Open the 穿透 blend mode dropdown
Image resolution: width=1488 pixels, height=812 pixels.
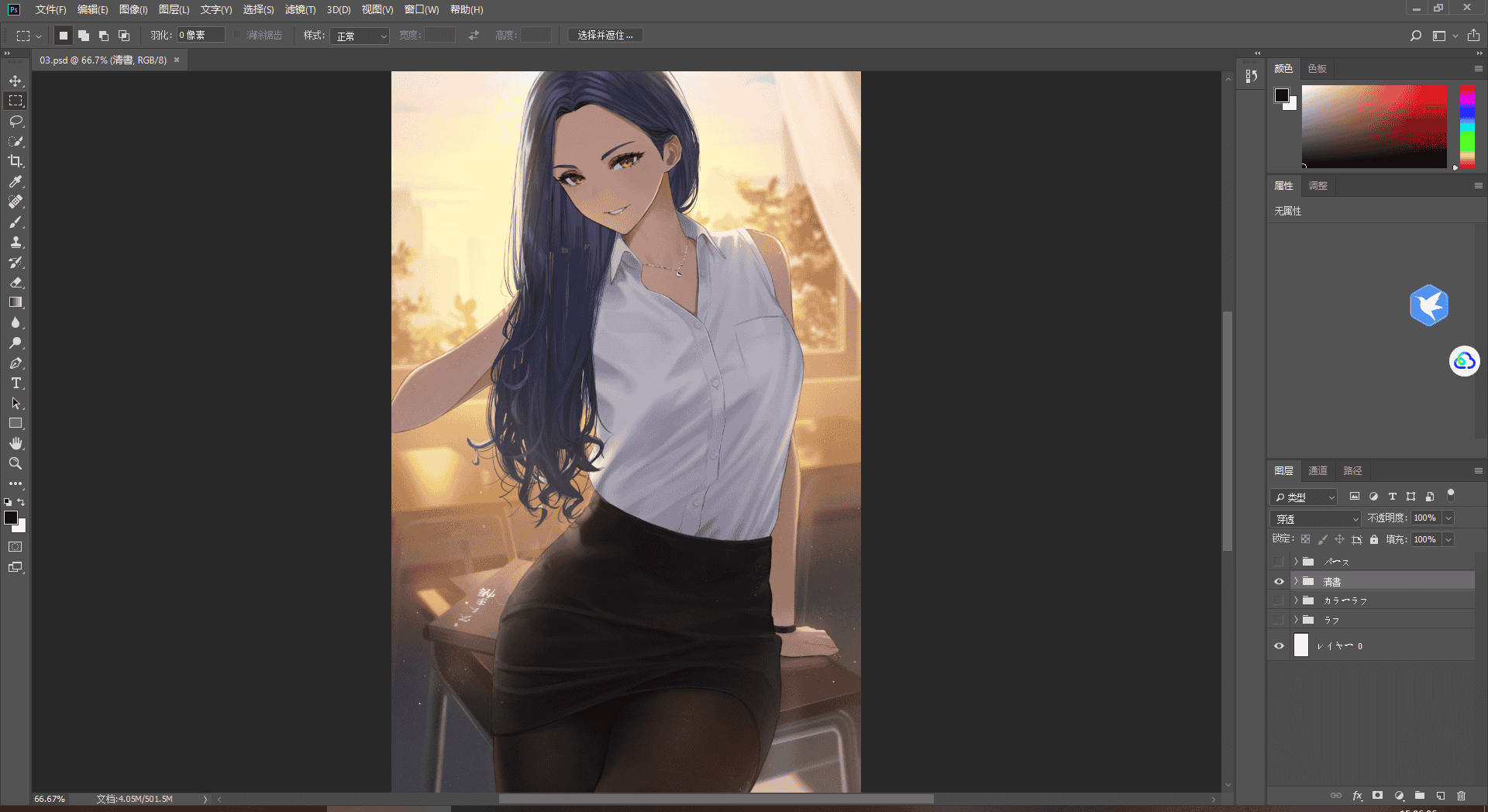(x=1316, y=518)
